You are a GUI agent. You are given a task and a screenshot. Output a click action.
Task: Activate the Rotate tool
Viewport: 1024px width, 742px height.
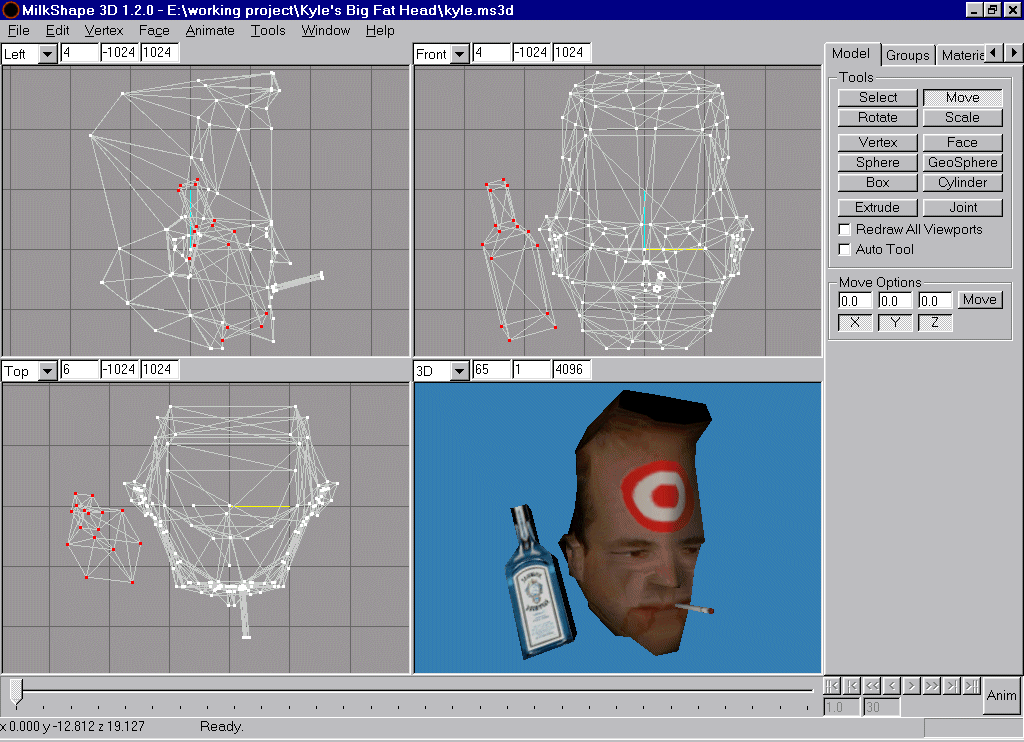pyautogui.click(x=876, y=117)
